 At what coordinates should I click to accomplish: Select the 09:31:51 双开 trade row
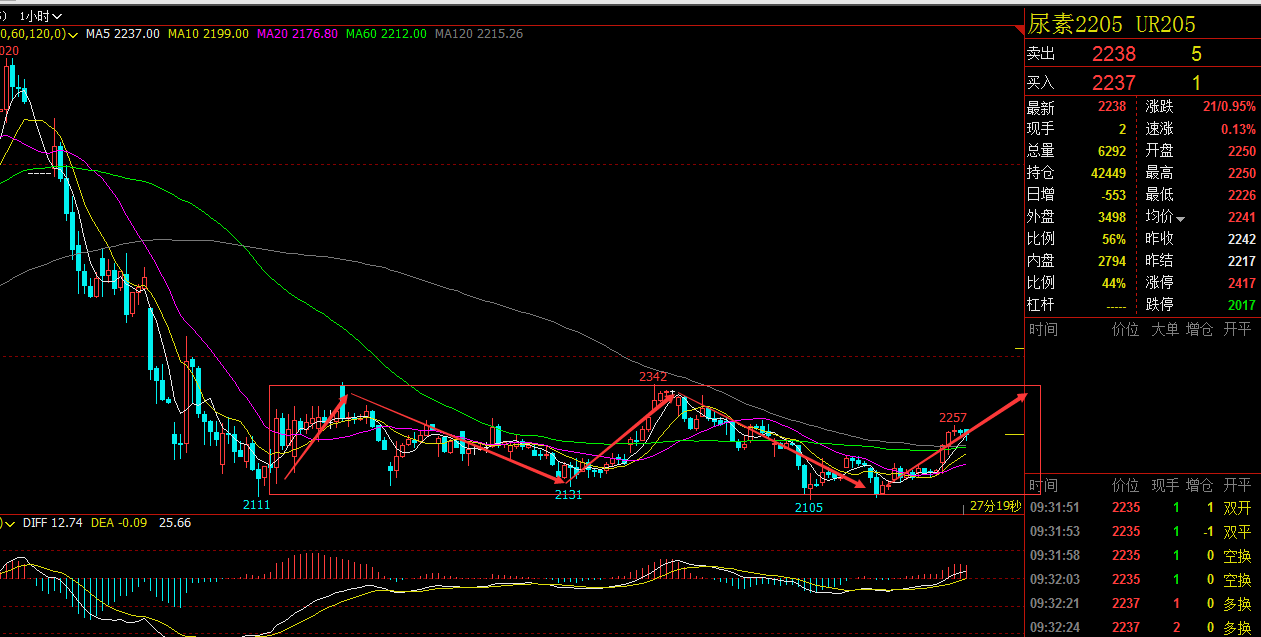click(1143, 507)
